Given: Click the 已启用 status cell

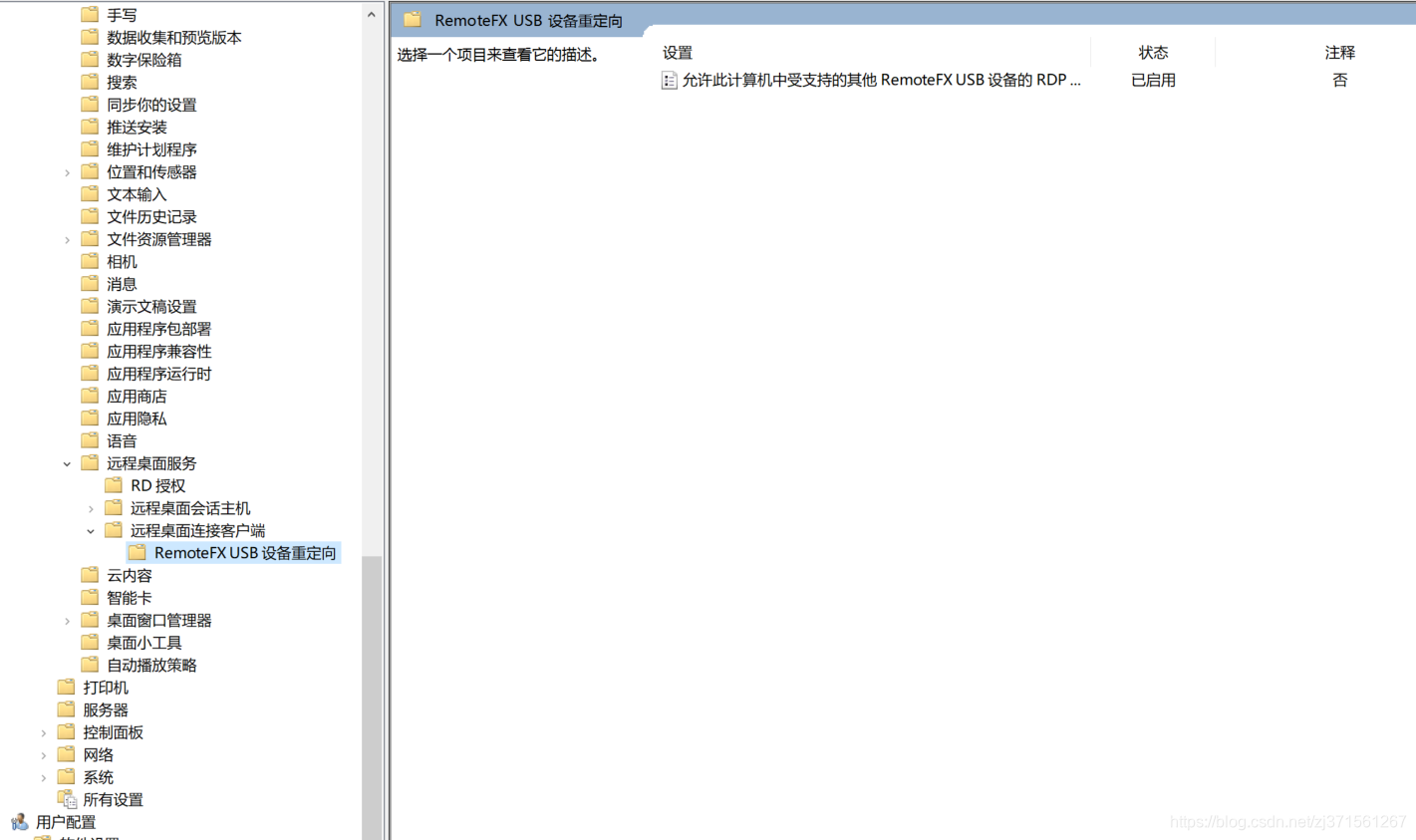Looking at the screenshot, I should pyautogui.click(x=1153, y=80).
